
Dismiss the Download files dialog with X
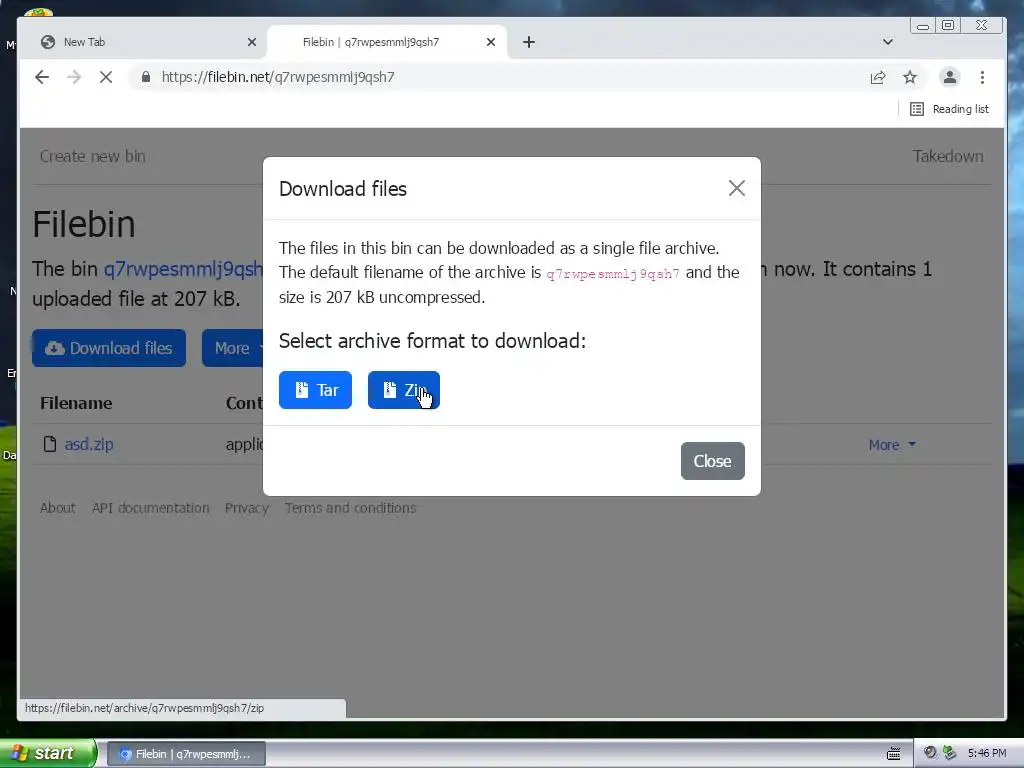(737, 188)
